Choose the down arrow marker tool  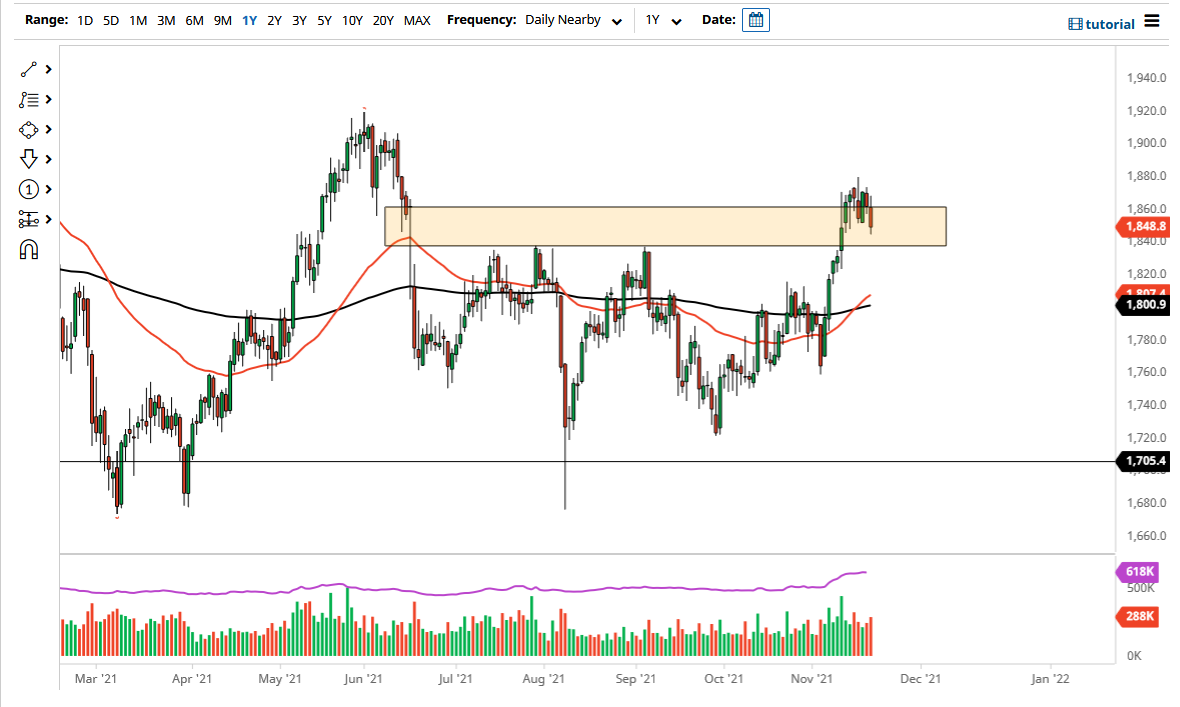(29, 159)
